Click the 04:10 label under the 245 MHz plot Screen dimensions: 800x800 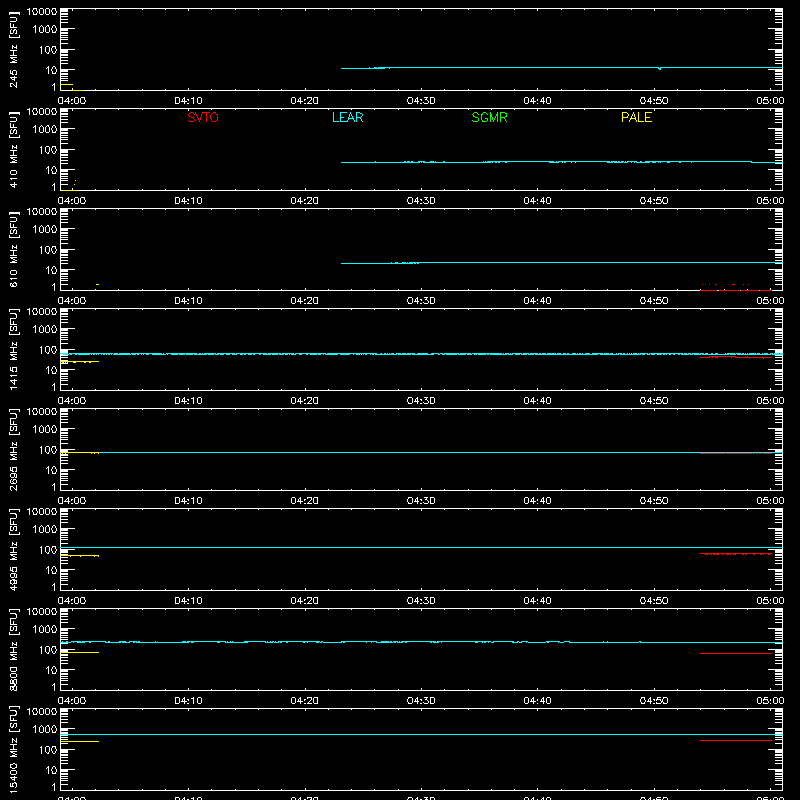[188, 101]
